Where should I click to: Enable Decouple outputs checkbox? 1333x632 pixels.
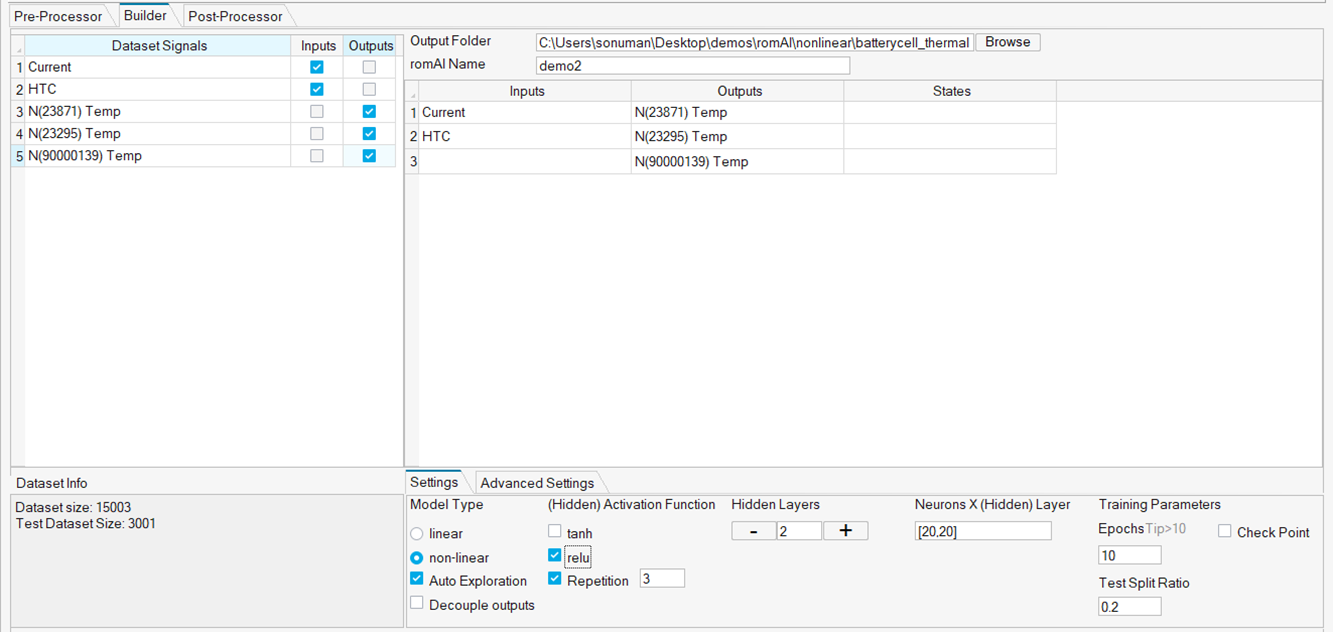coord(417,604)
